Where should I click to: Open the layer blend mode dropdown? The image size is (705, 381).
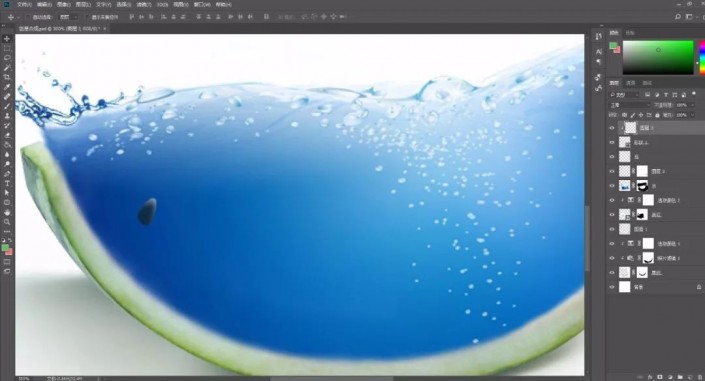coord(629,105)
